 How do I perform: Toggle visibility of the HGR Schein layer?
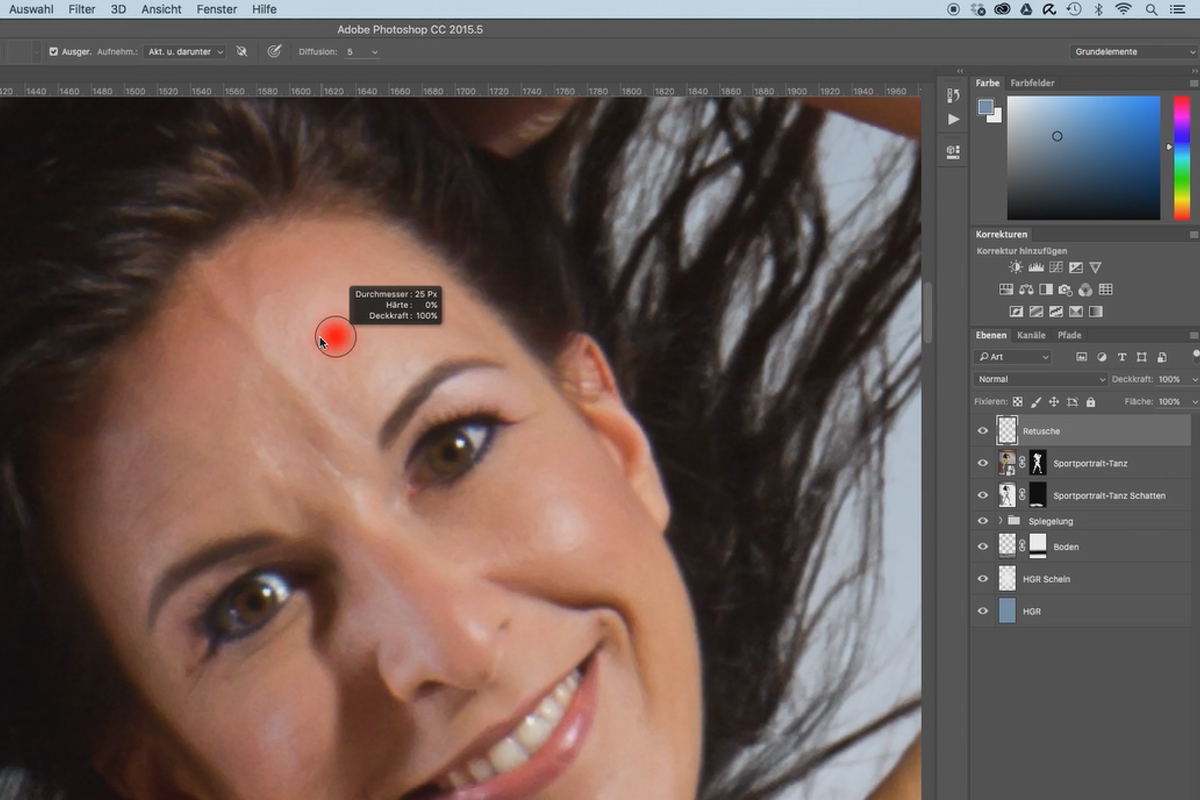[x=983, y=579]
